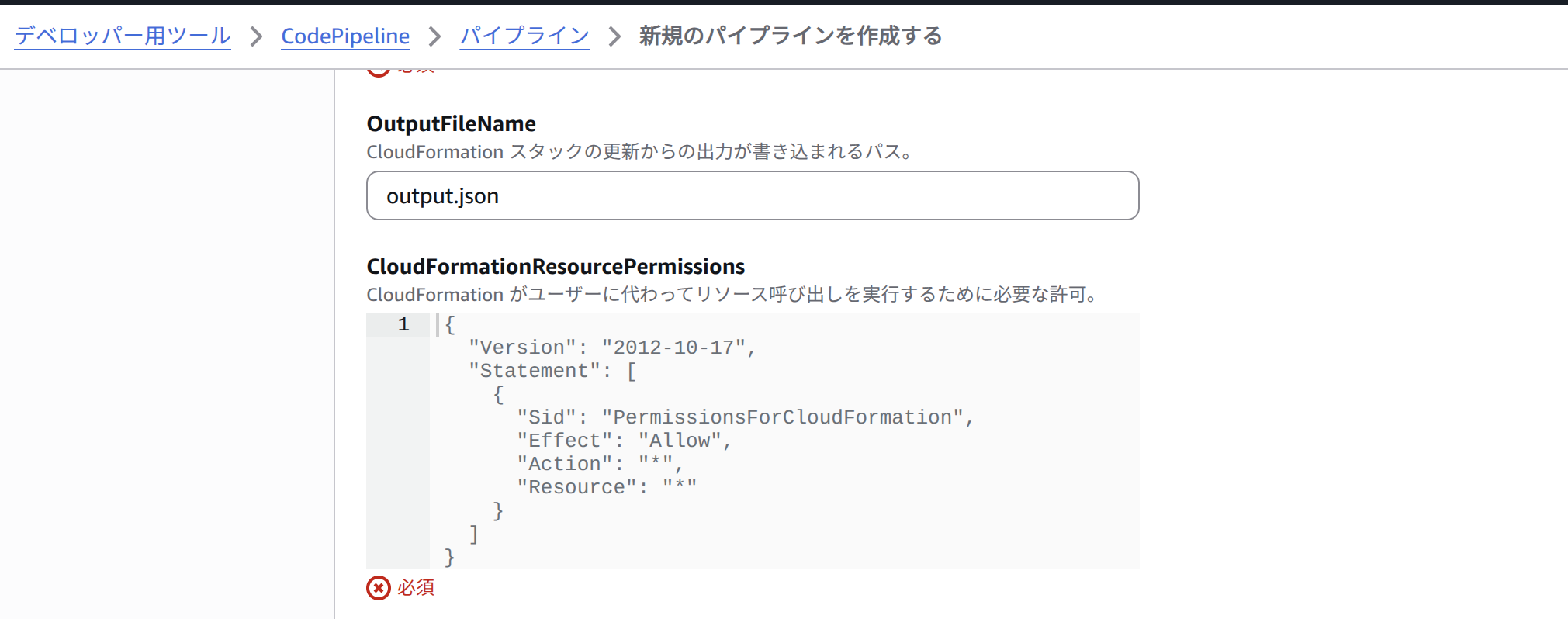Place cursor on the "Statement" line
Image resolution: width=1568 pixels, height=619 pixels.
552,371
